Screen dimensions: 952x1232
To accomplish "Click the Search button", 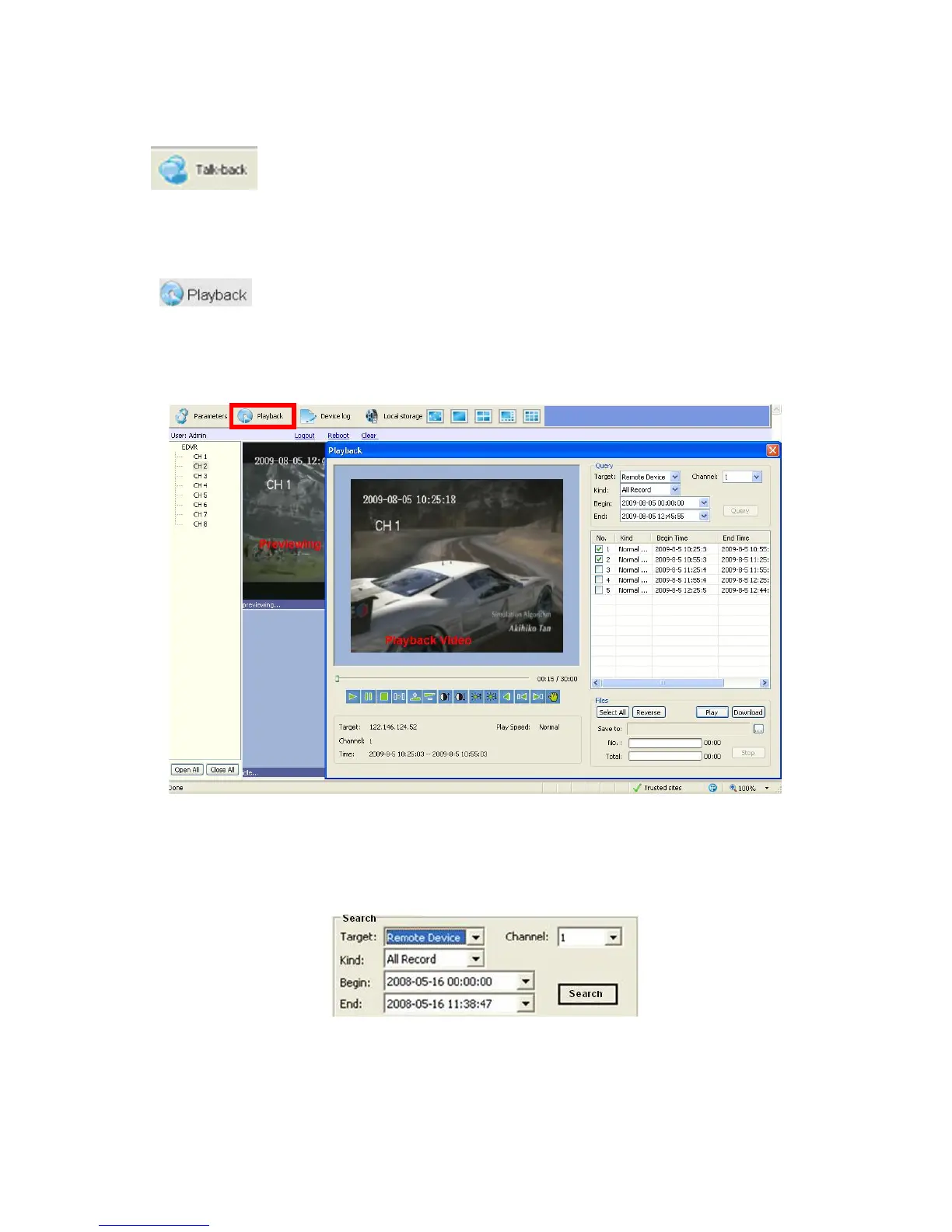I will pyautogui.click(x=587, y=994).
